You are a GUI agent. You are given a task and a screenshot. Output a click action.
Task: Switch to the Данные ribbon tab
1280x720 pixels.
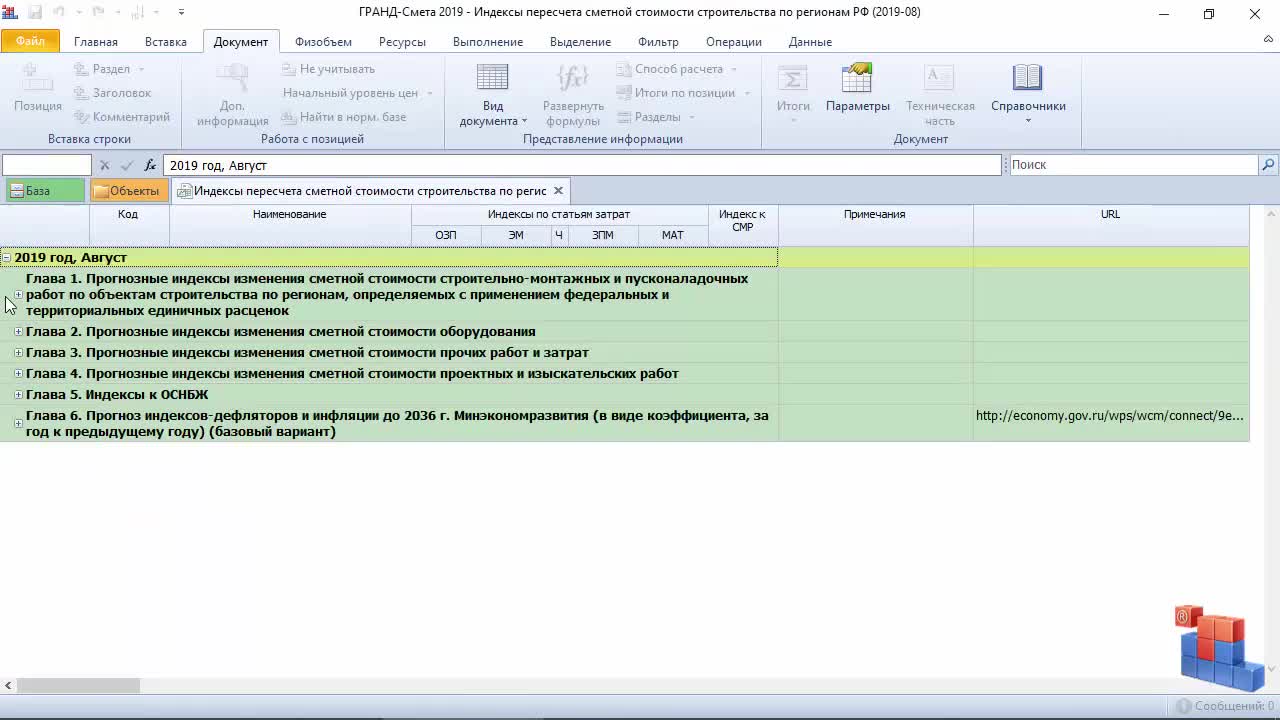pos(810,42)
